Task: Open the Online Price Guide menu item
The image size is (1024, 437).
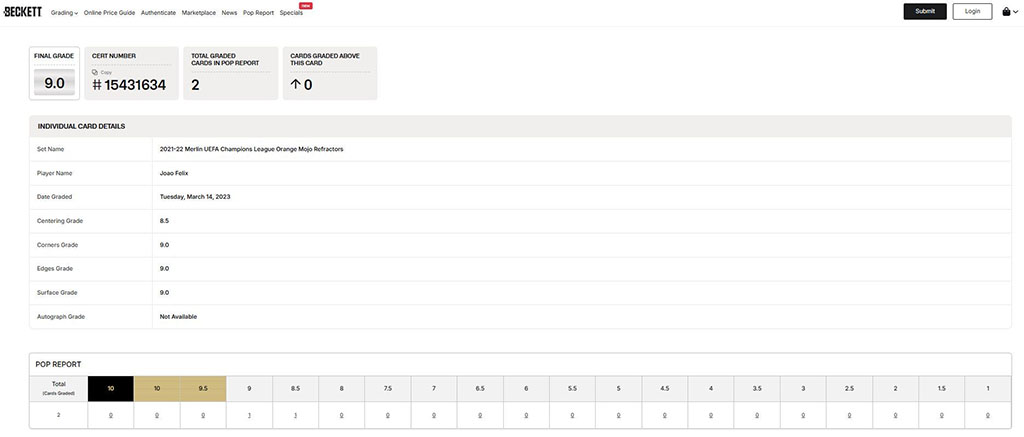Action: 110,12
